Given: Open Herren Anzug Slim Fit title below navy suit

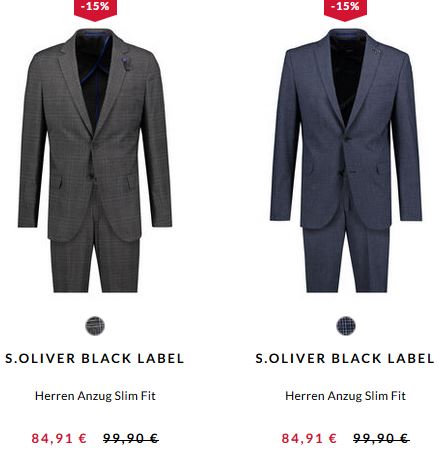Looking at the screenshot, I should tap(346, 396).
